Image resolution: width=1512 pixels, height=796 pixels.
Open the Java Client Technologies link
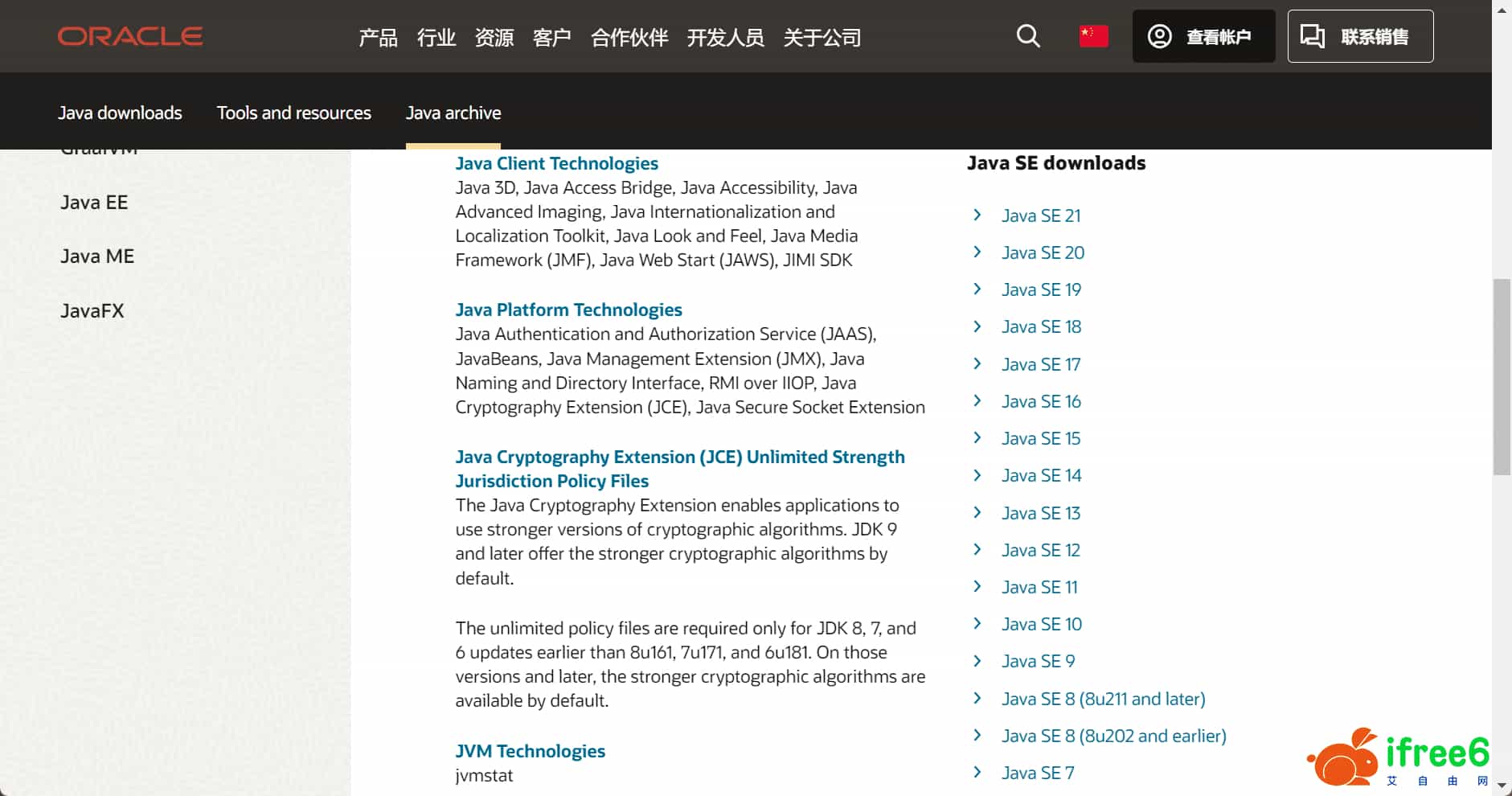(x=556, y=163)
